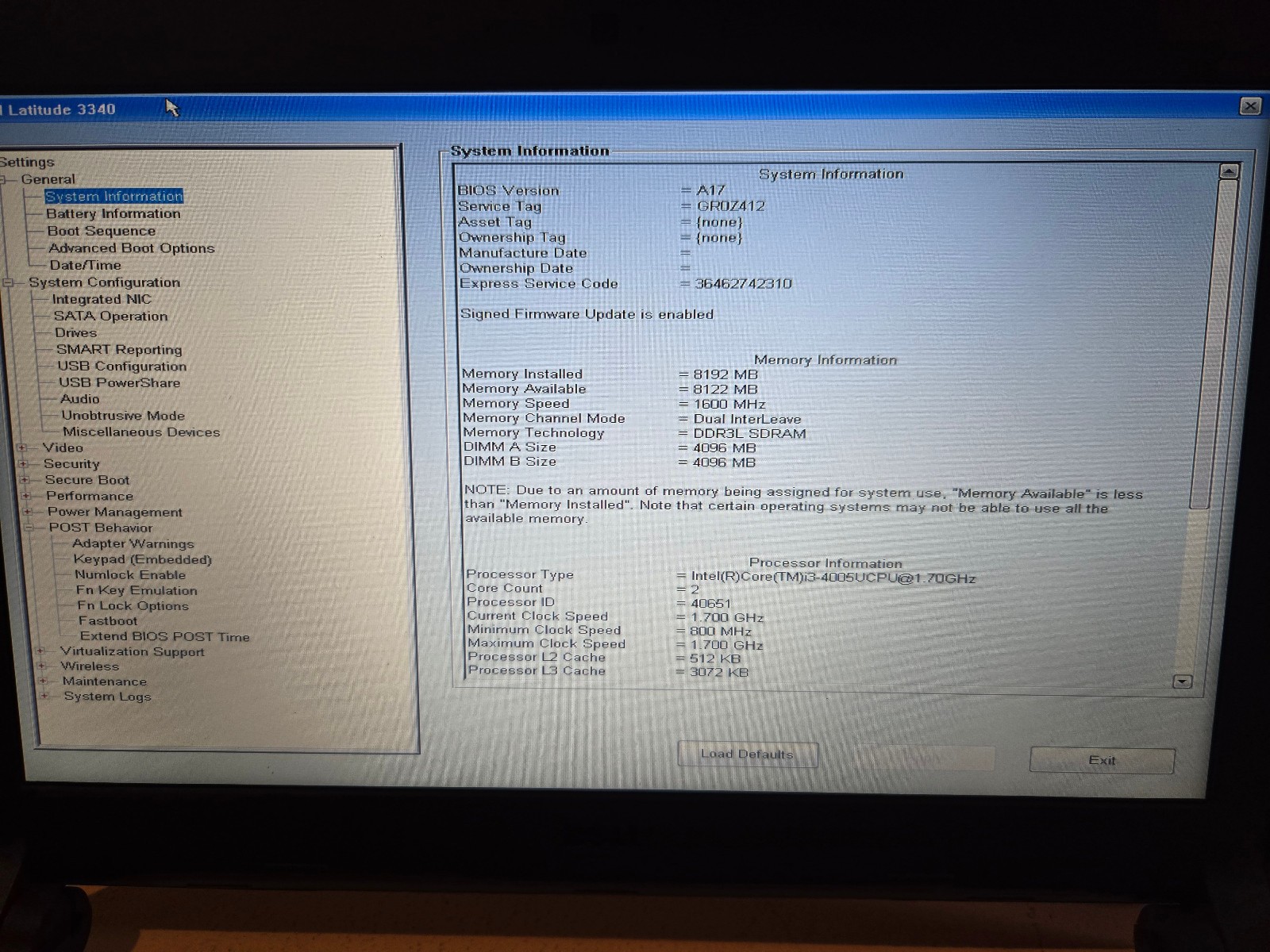1270x952 pixels.
Task: Open Battery Information
Action: tap(114, 213)
